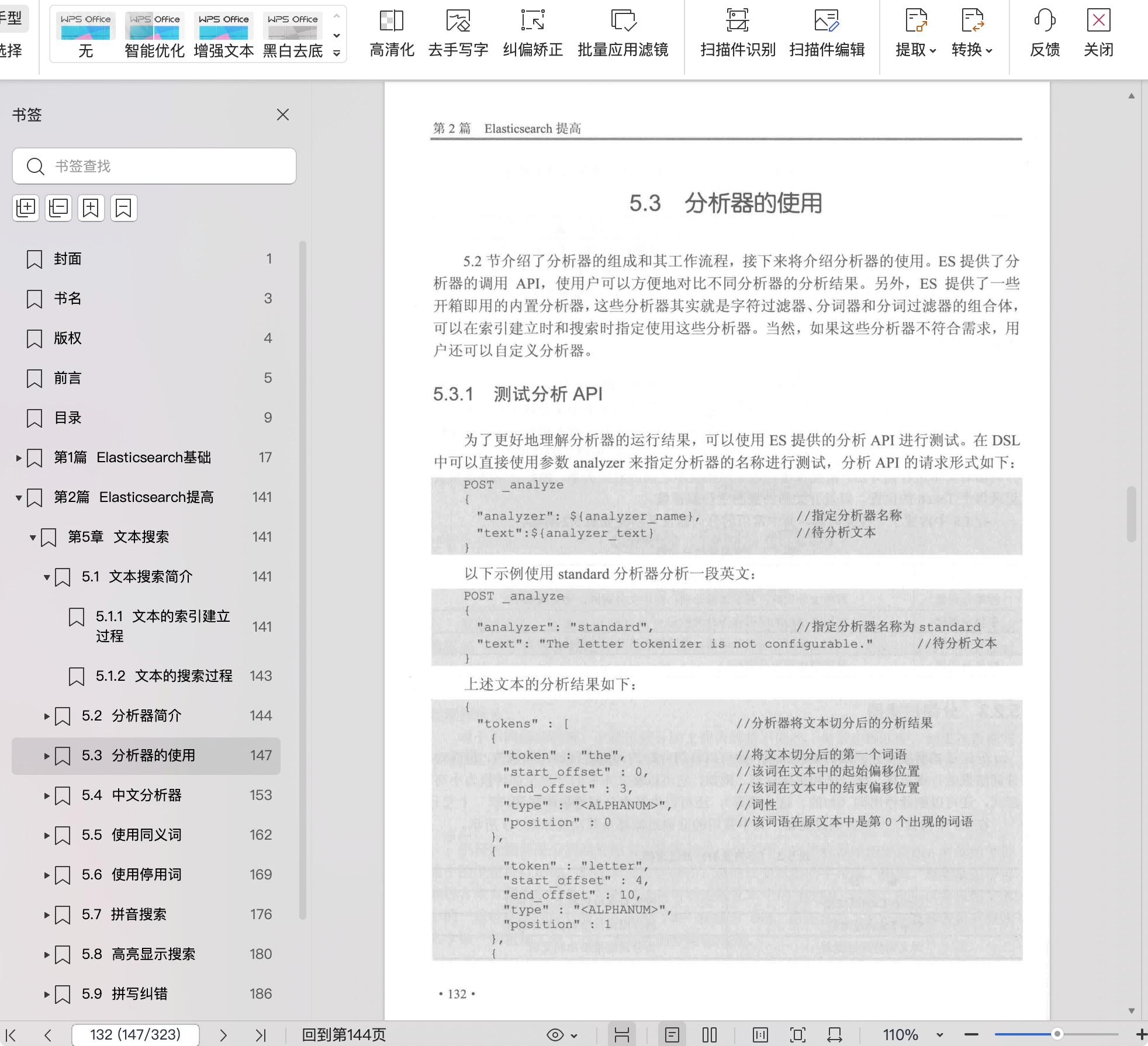Expand 5.3 分析器的使用 bookmark
This screenshot has height=1046, width=1148.
point(47,756)
